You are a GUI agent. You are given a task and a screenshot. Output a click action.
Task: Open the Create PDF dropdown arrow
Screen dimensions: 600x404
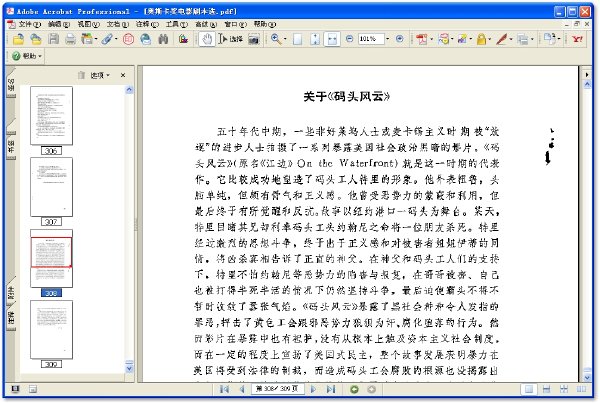point(432,39)
